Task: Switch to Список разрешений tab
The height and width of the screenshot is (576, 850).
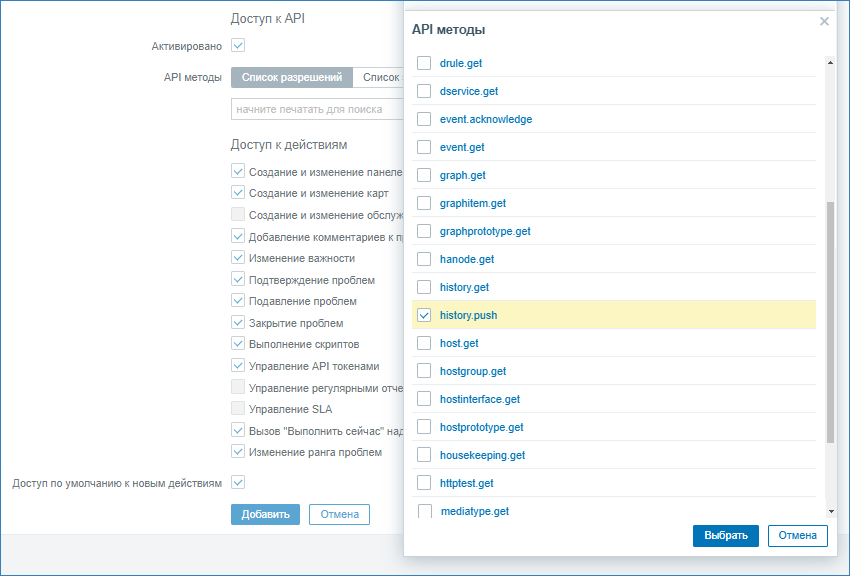Action: pos(292,77)
